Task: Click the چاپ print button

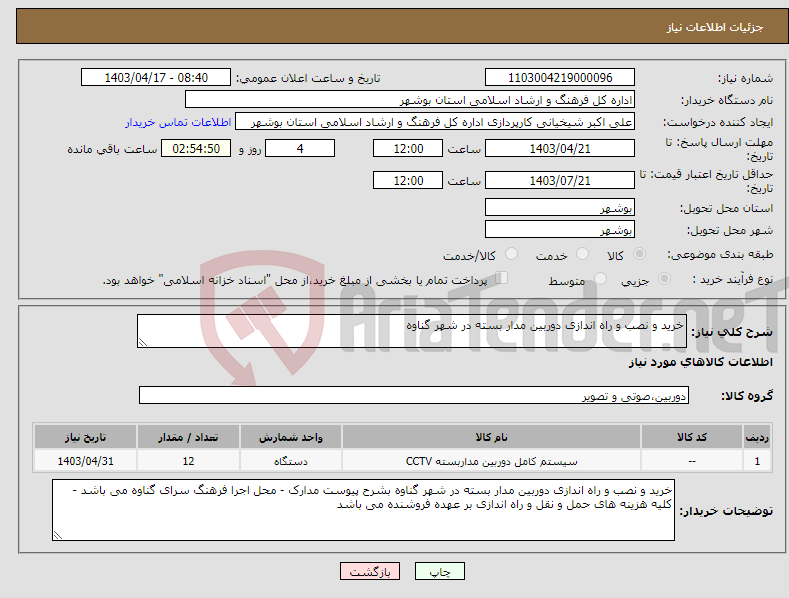Action: (440, 571)
